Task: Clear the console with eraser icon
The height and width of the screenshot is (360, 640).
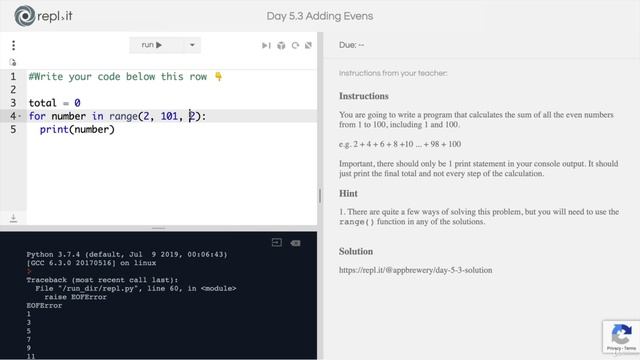Action: 296,243
